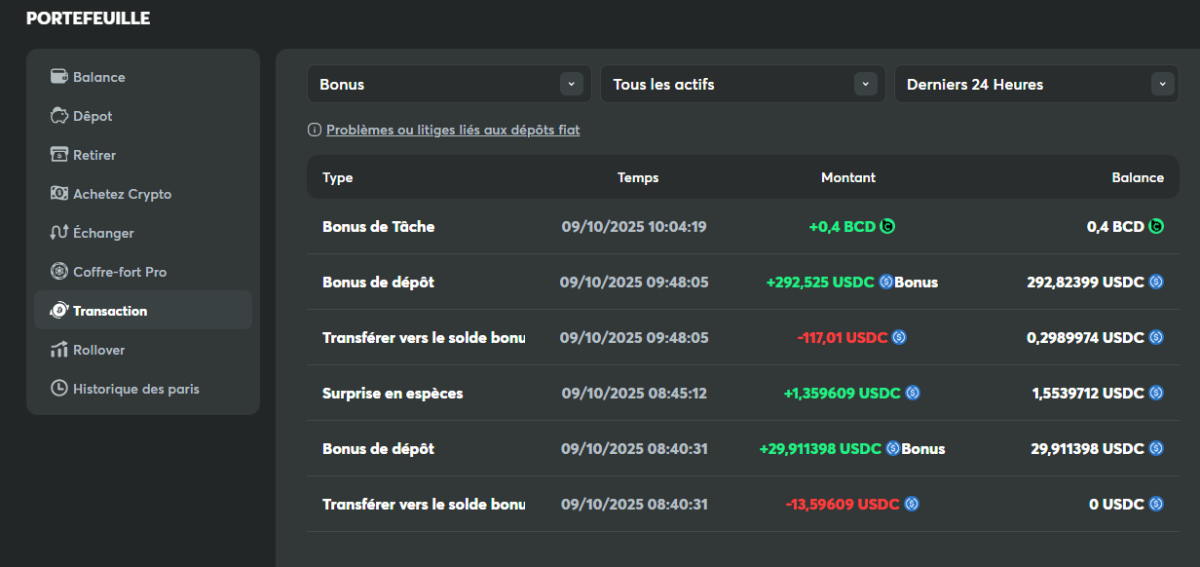This screenshot has height=567, width=1200.
Task: Click the info icon beside fiat deposit issues
Action: (315, 130)
